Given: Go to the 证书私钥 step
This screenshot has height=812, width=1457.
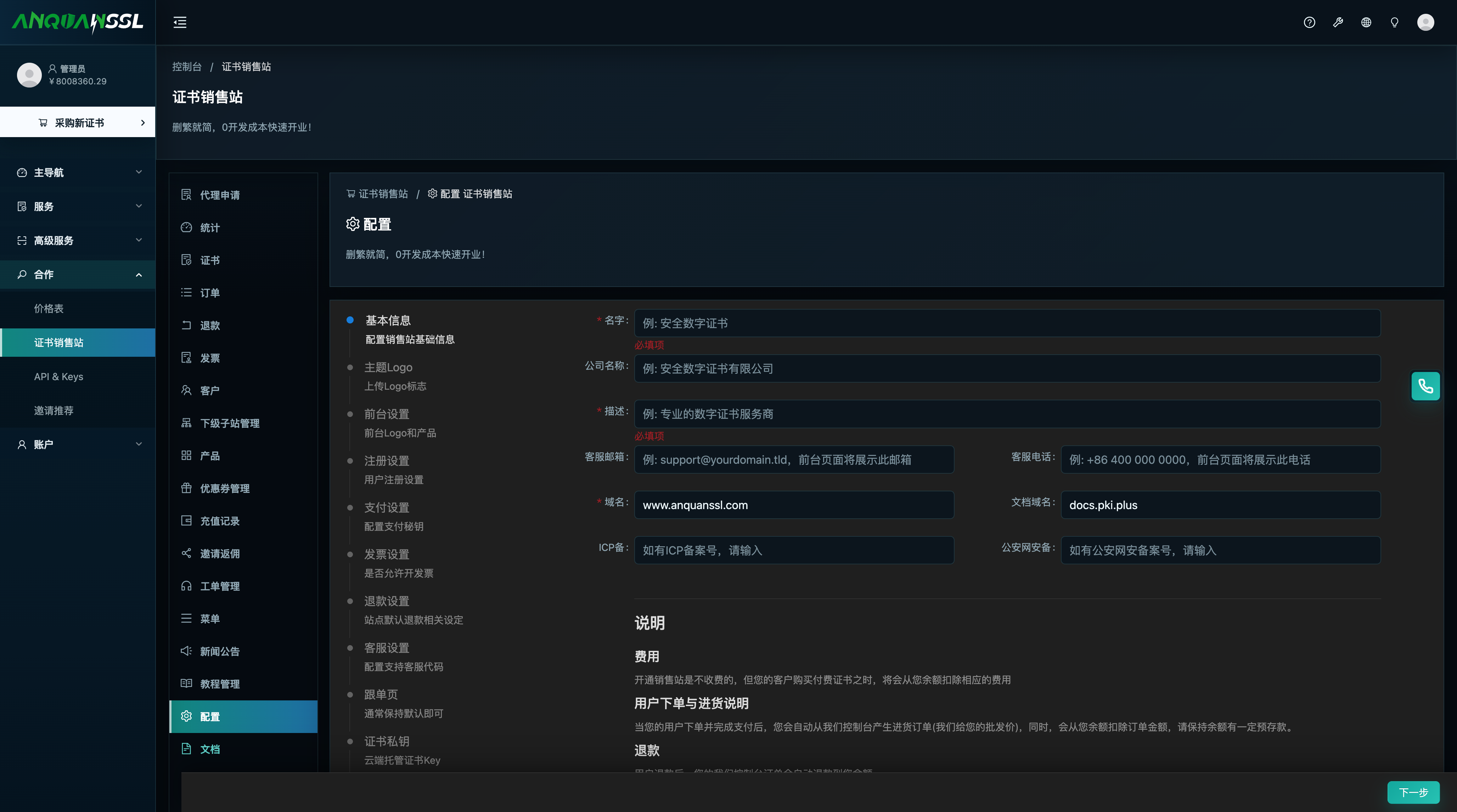Looking at the screenshot, I should pos(387,741).
